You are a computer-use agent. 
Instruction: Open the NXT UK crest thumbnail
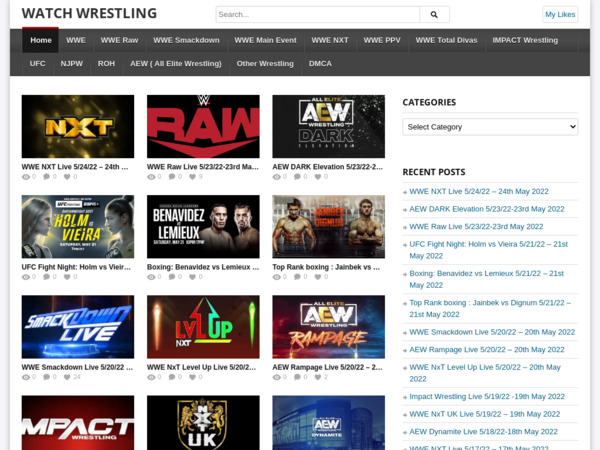tap(203, 423)
